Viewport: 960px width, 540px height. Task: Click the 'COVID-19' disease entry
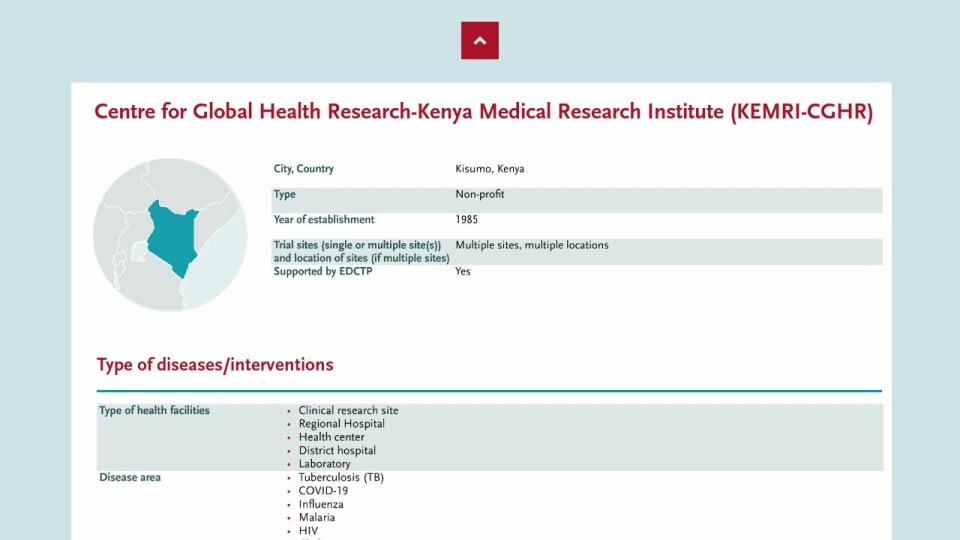323,491
